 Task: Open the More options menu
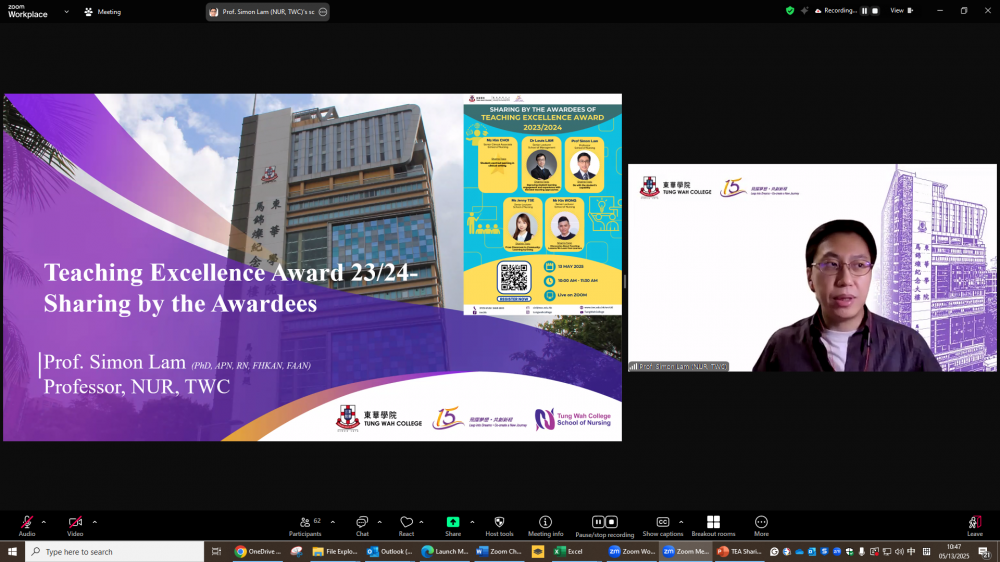click(x=761, y=526)
